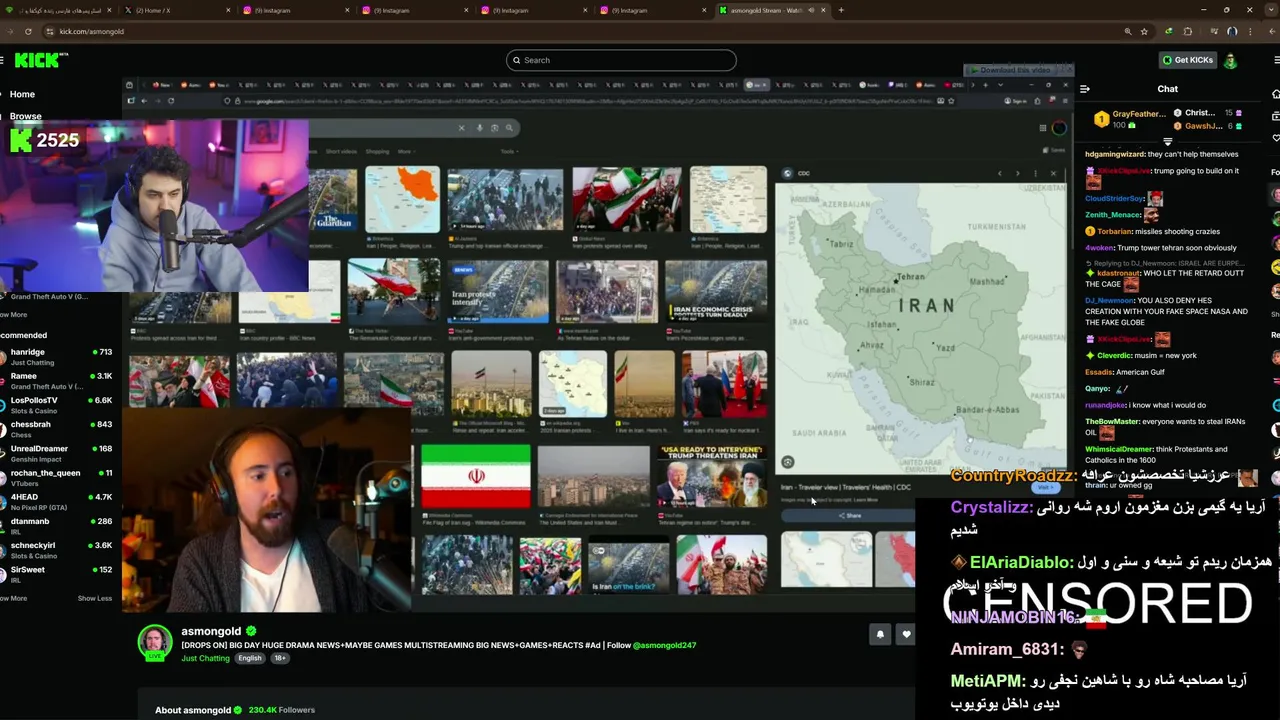Screen dimensions: 1280x720
Task: Open the Google apps grid icon
Action: coord(1042,128)
